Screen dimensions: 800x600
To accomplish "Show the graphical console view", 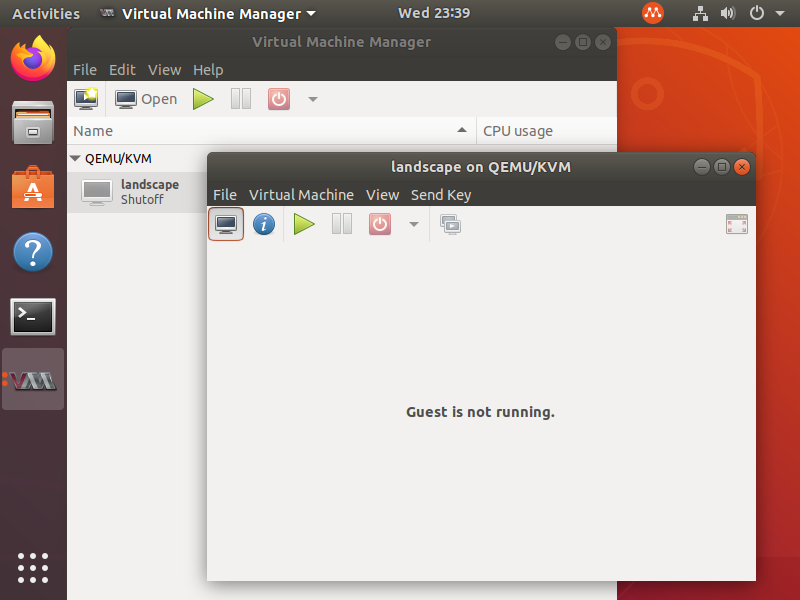I will pyautogui.click(x=226, y=224).
